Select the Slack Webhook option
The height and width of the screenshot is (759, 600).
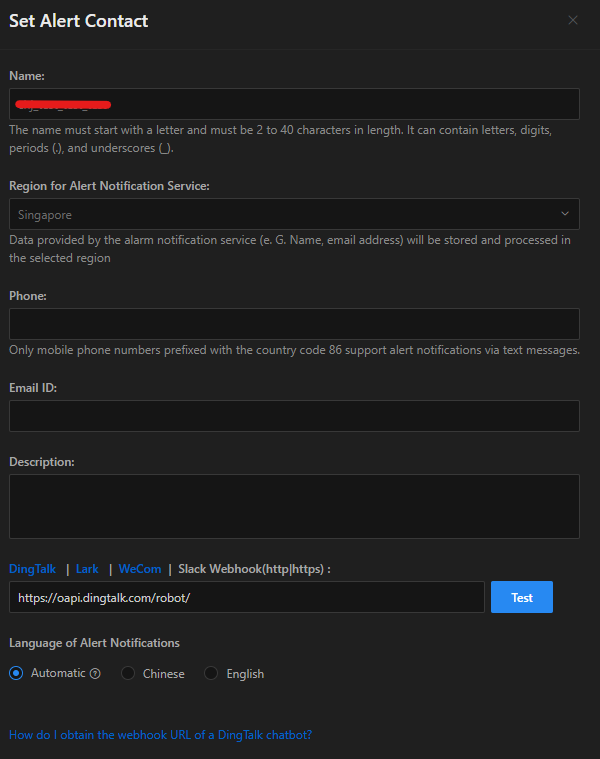click(254, 569)
